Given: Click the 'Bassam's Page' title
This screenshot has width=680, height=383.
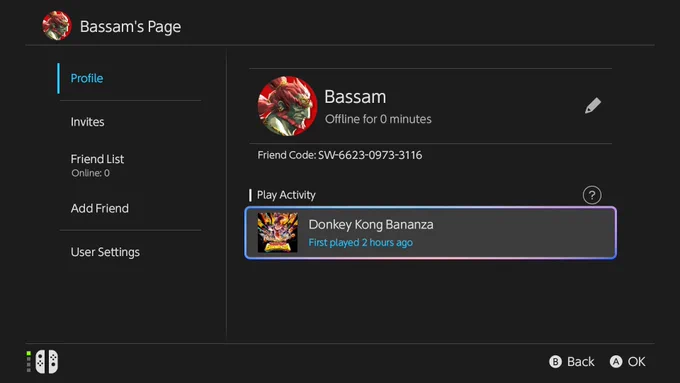Looking at the screenshot, I should click(130, 26).
